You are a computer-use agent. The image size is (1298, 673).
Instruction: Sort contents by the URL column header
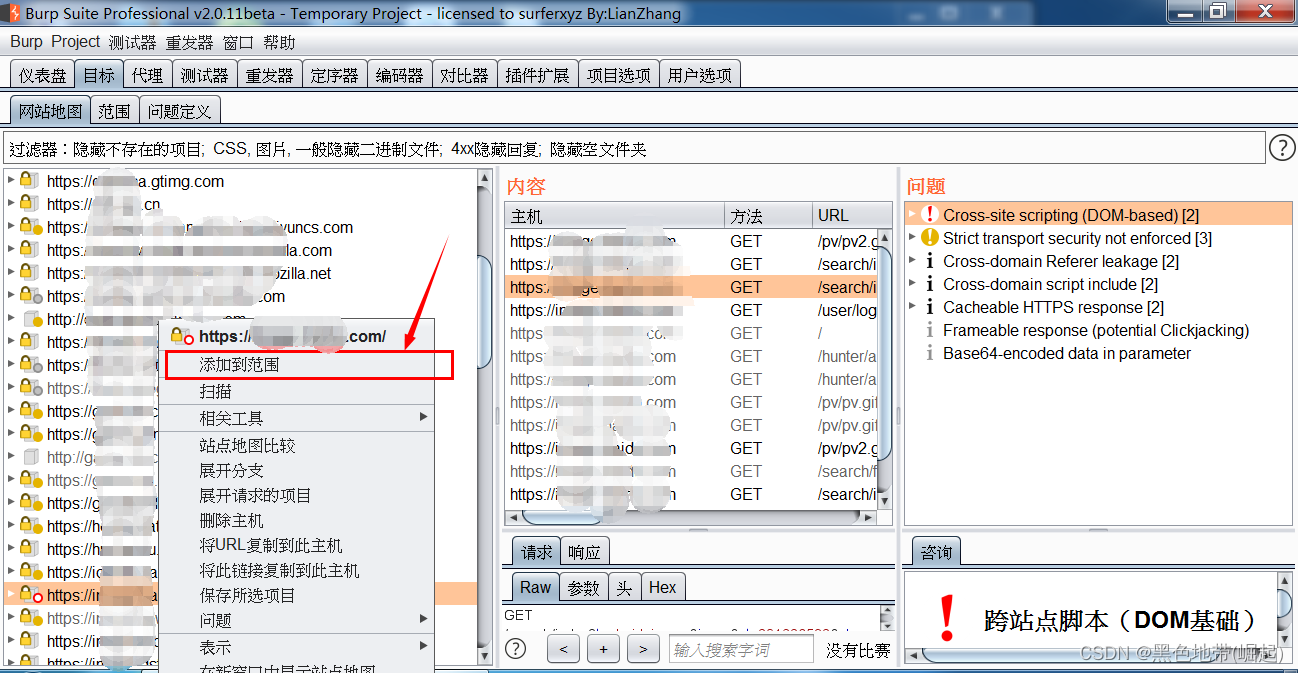tap(851, 215)
